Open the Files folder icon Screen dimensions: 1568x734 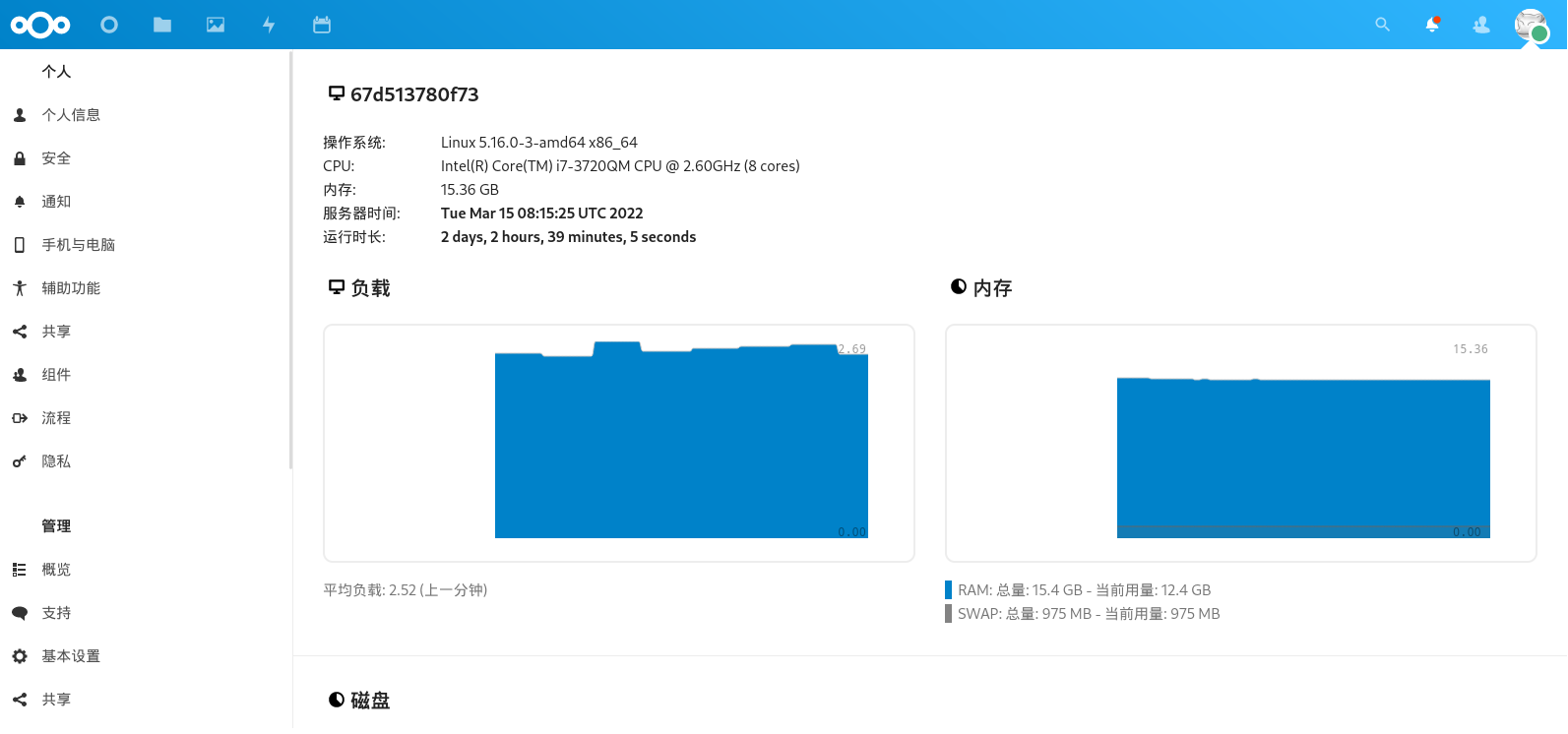pos(162,25)
